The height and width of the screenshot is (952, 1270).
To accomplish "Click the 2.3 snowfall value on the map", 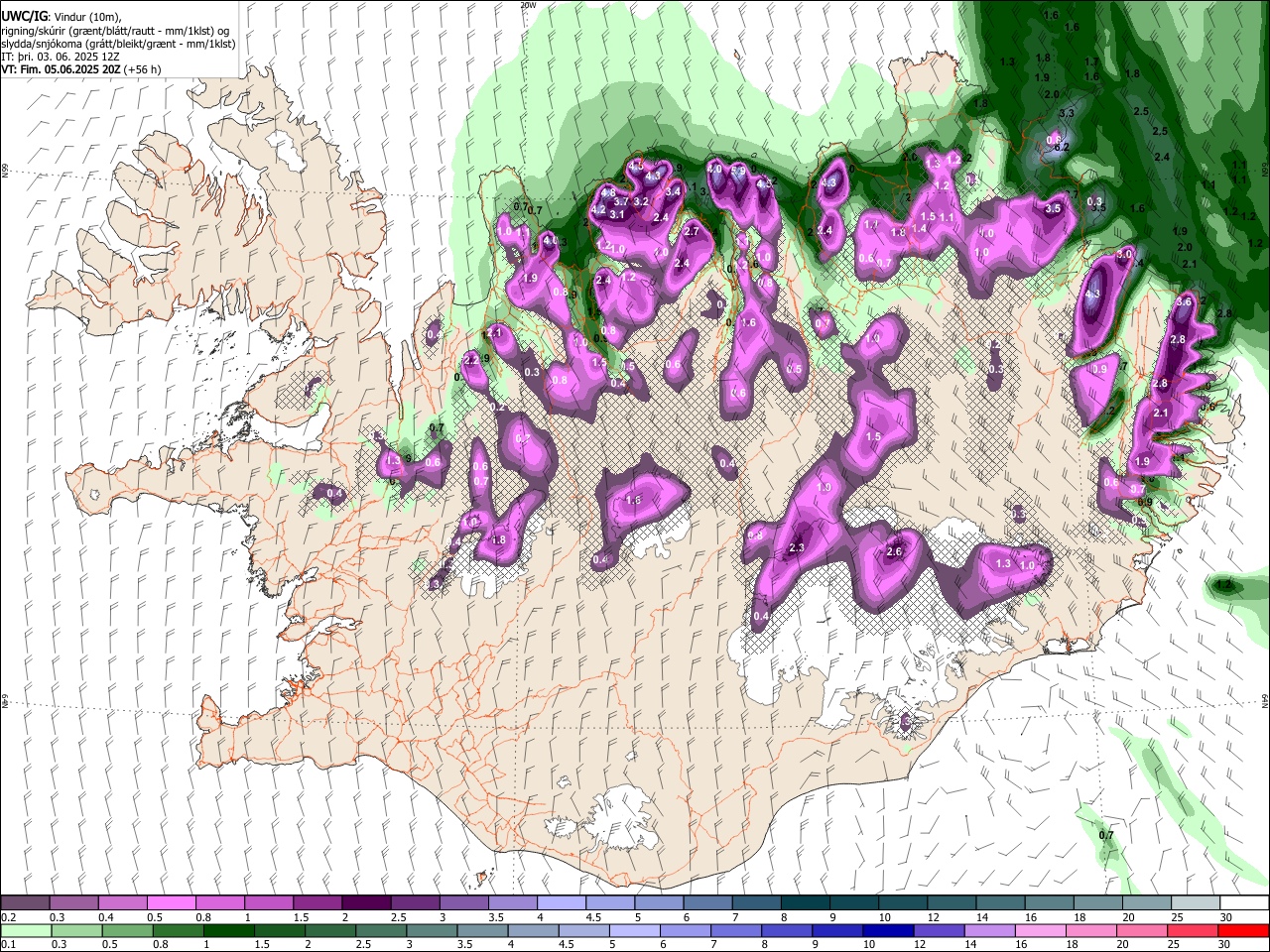I will click(x=796, y=548).
